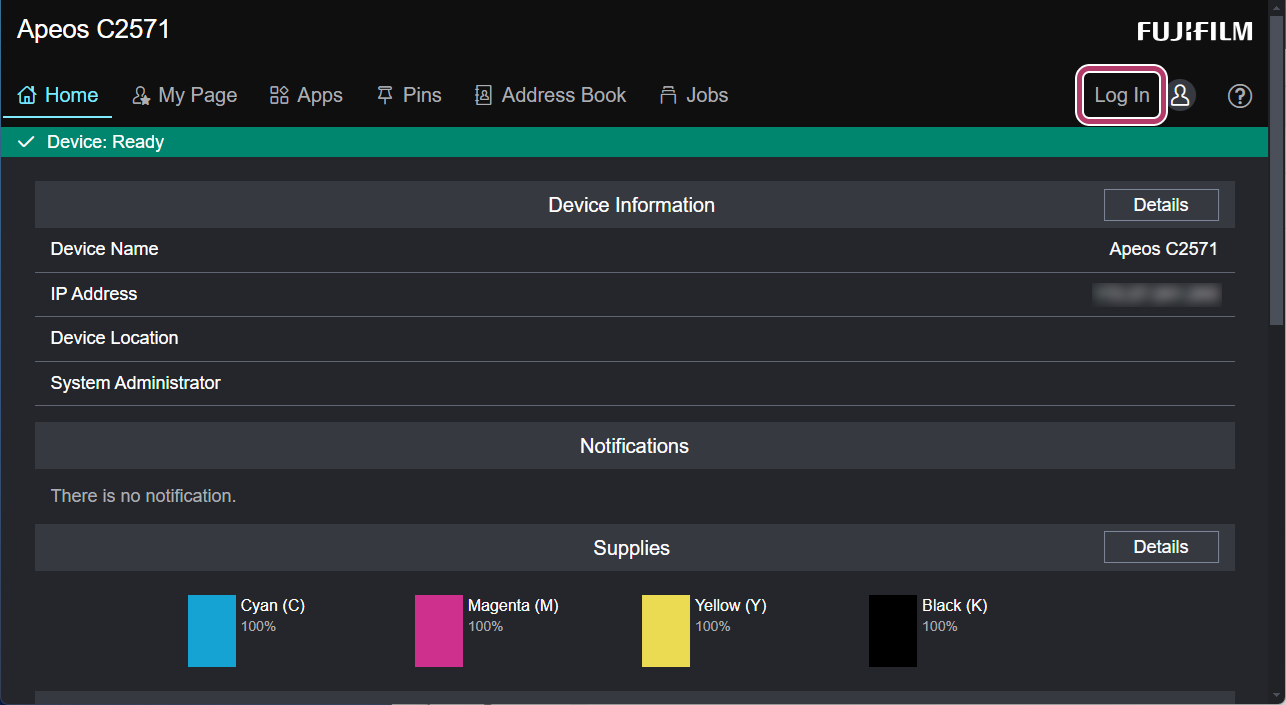The width and height of the screenshot is (1286, 705).
Task: Click the Black toner level swatch
Action: coord(893,631)
